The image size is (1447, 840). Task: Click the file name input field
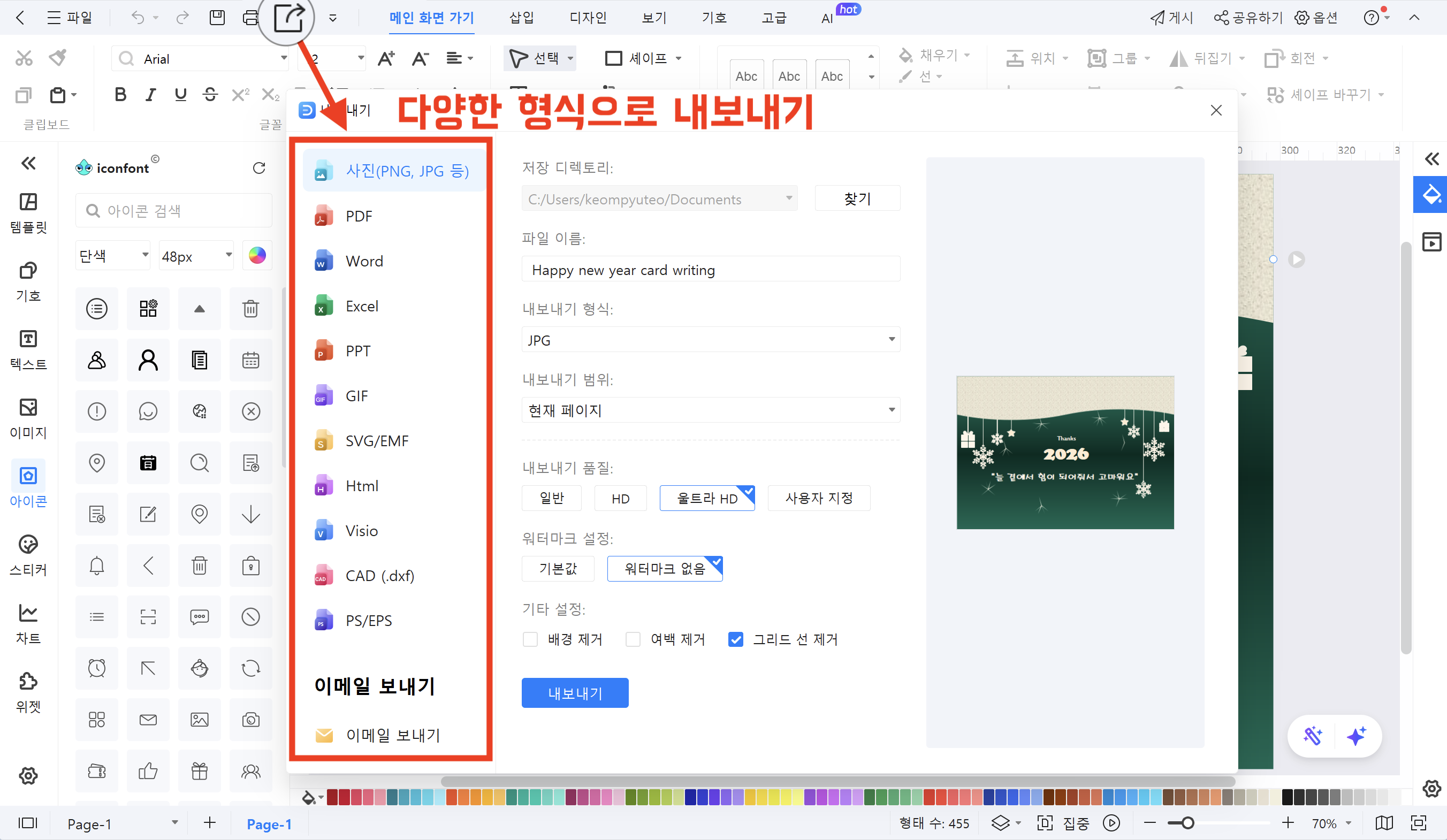(x=710, y=269)
